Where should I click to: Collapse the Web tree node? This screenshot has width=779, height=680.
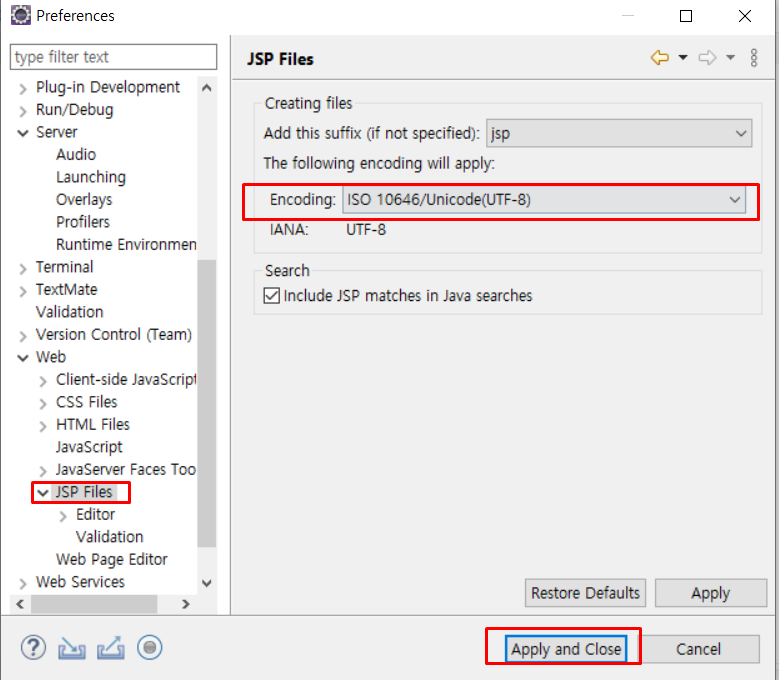click(x=23, y=358)
